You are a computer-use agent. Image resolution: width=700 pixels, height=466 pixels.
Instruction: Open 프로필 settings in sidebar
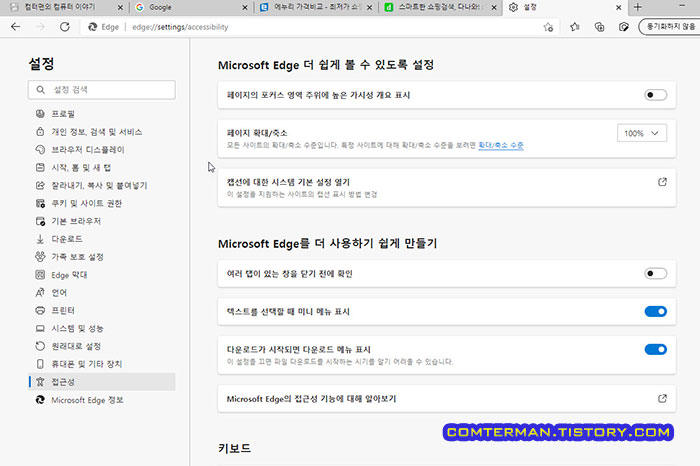(102, 114)
